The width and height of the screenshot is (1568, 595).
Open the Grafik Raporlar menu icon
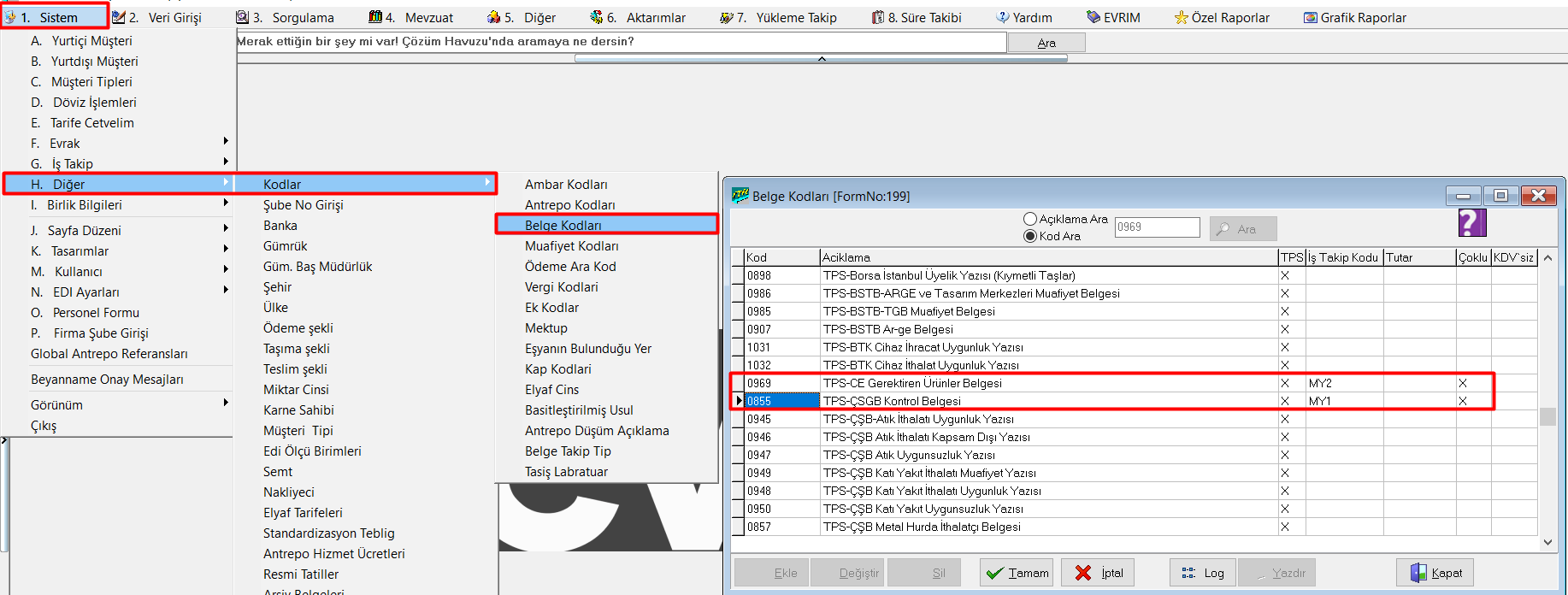click(1310, 17)
